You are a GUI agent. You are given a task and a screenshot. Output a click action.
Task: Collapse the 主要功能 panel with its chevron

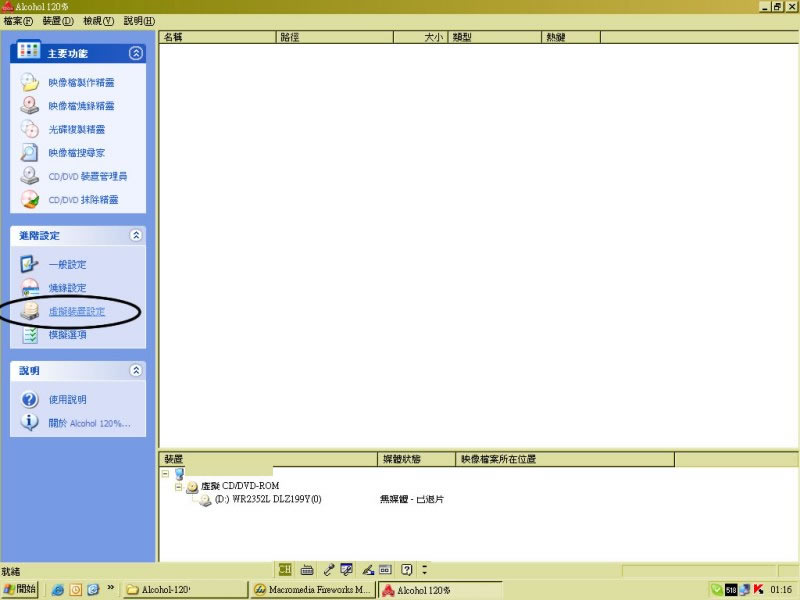136,53
